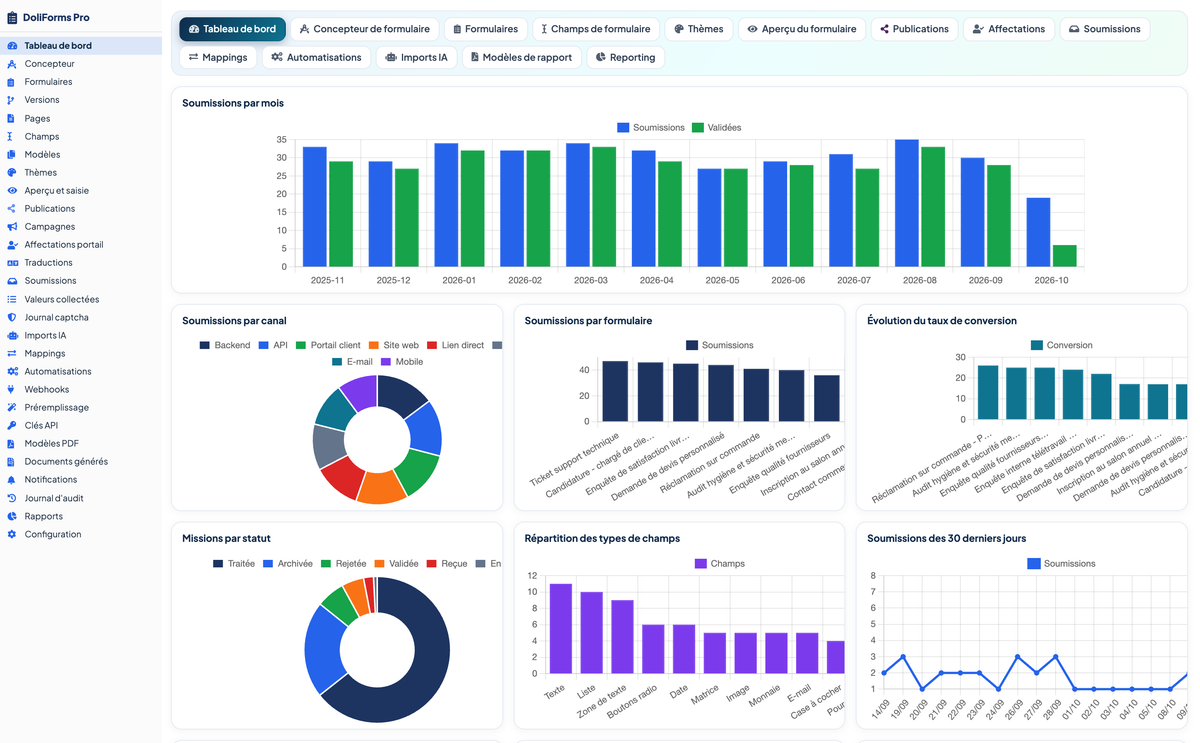Viewport: 1200px width, 743px height.
Task: Open the Soumissions tab in top bar
Action: point(1105,29)
